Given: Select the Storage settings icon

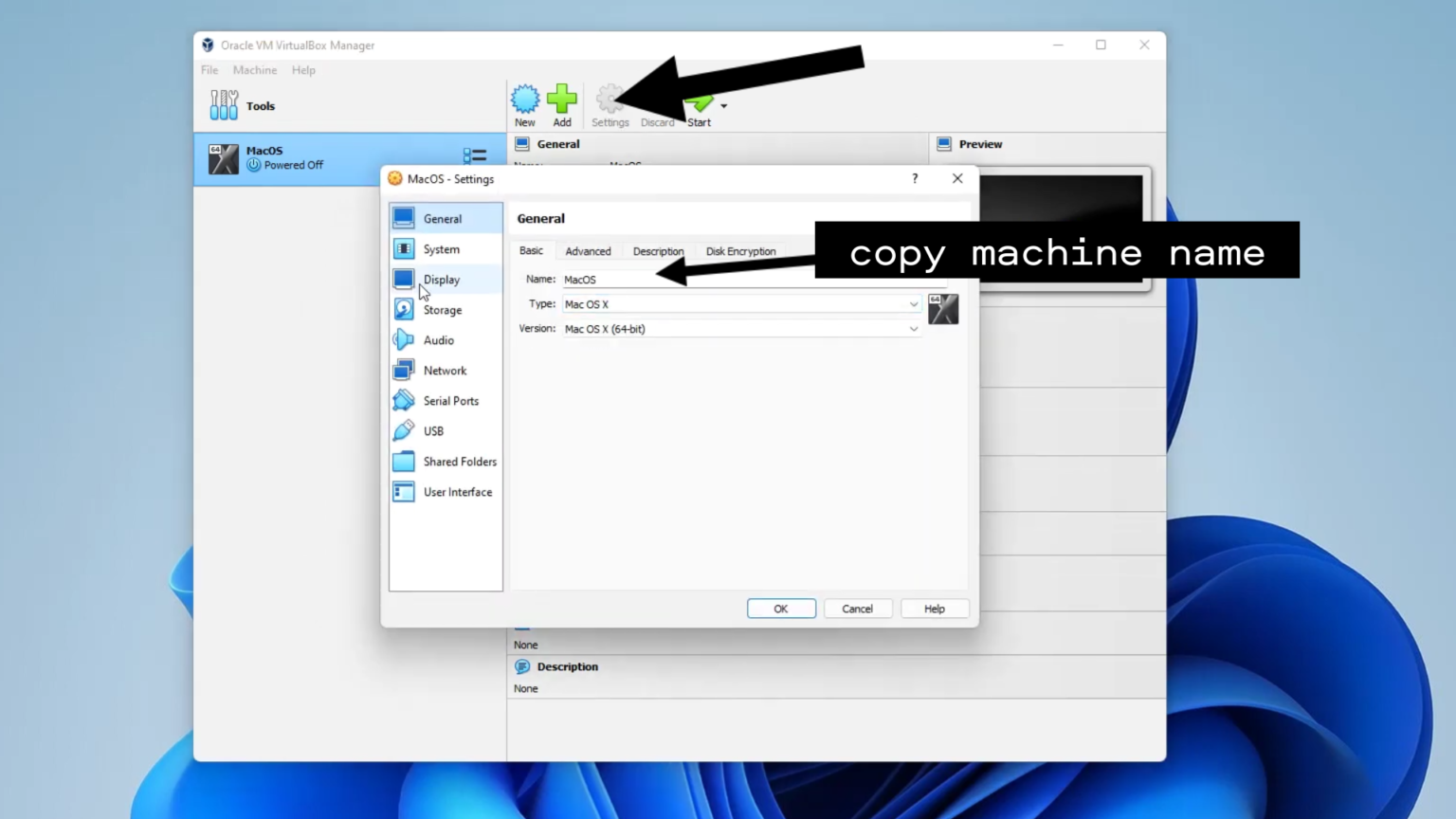Looking at the screenshot, I should pos(405,309).
